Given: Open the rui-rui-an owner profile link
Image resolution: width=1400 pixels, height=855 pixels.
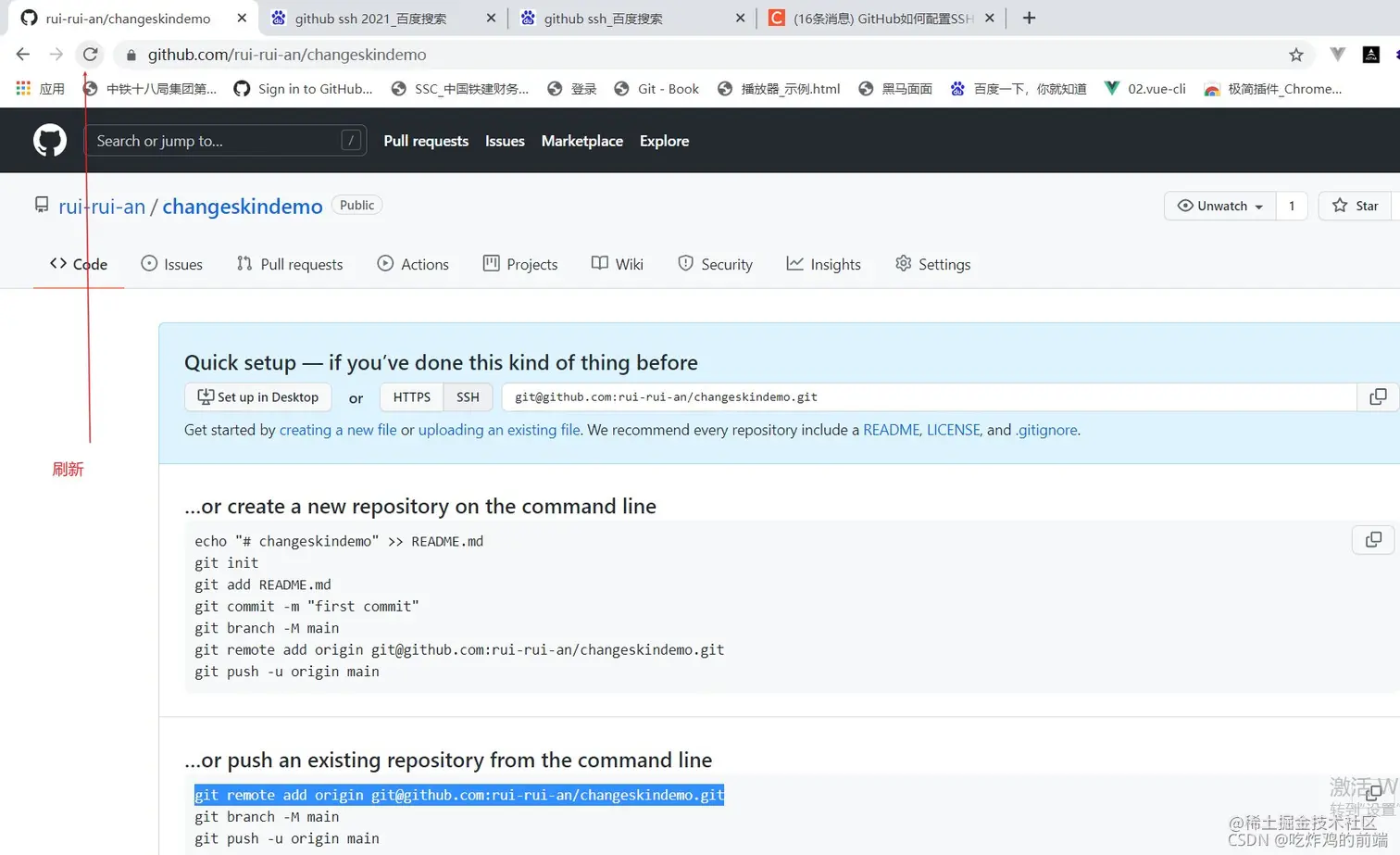Looking at the screenshot, I should pyautogui.click(x=102, y=206).
